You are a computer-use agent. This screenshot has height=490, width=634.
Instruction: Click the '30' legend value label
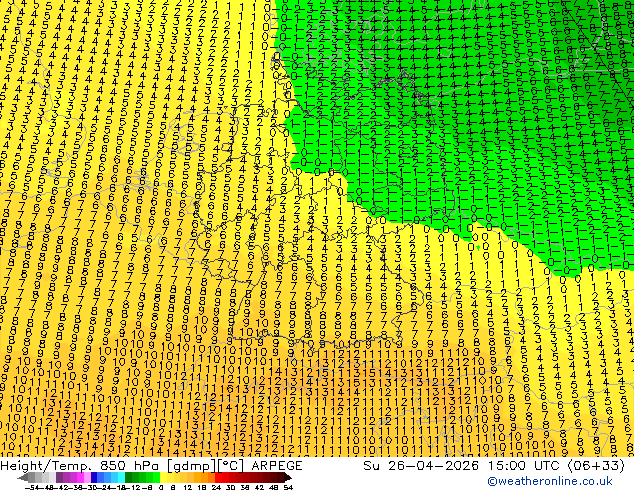[x=230, y=488]
